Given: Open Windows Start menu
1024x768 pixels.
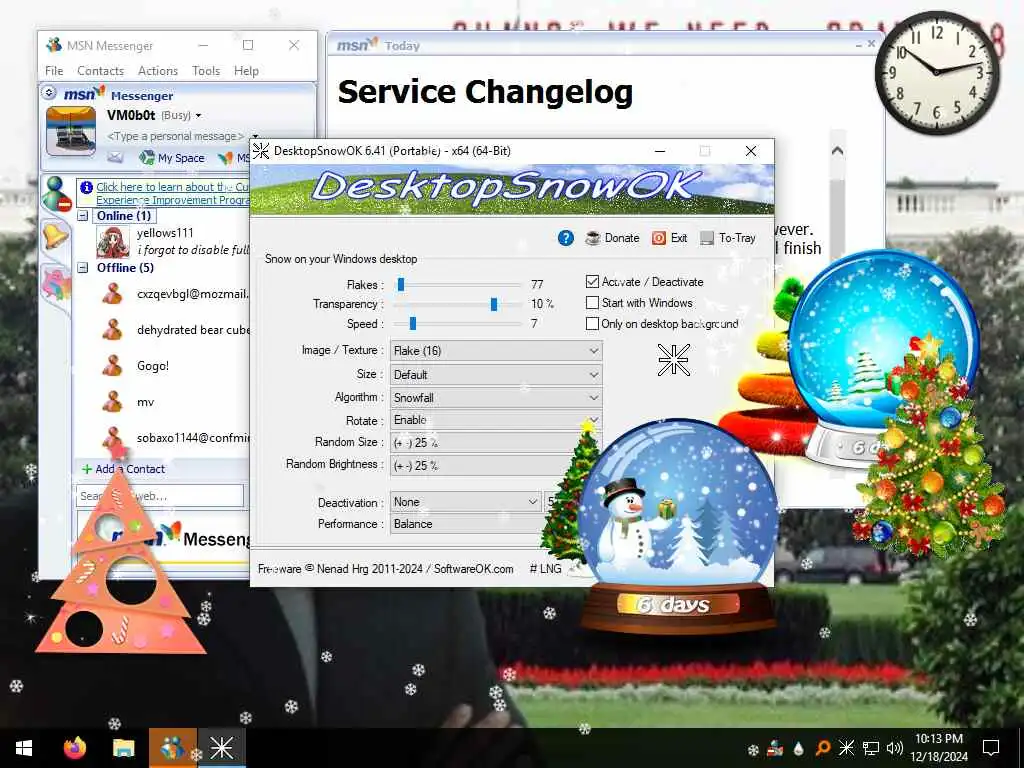Looking at the screenshot, I should [x=24, y=748].
